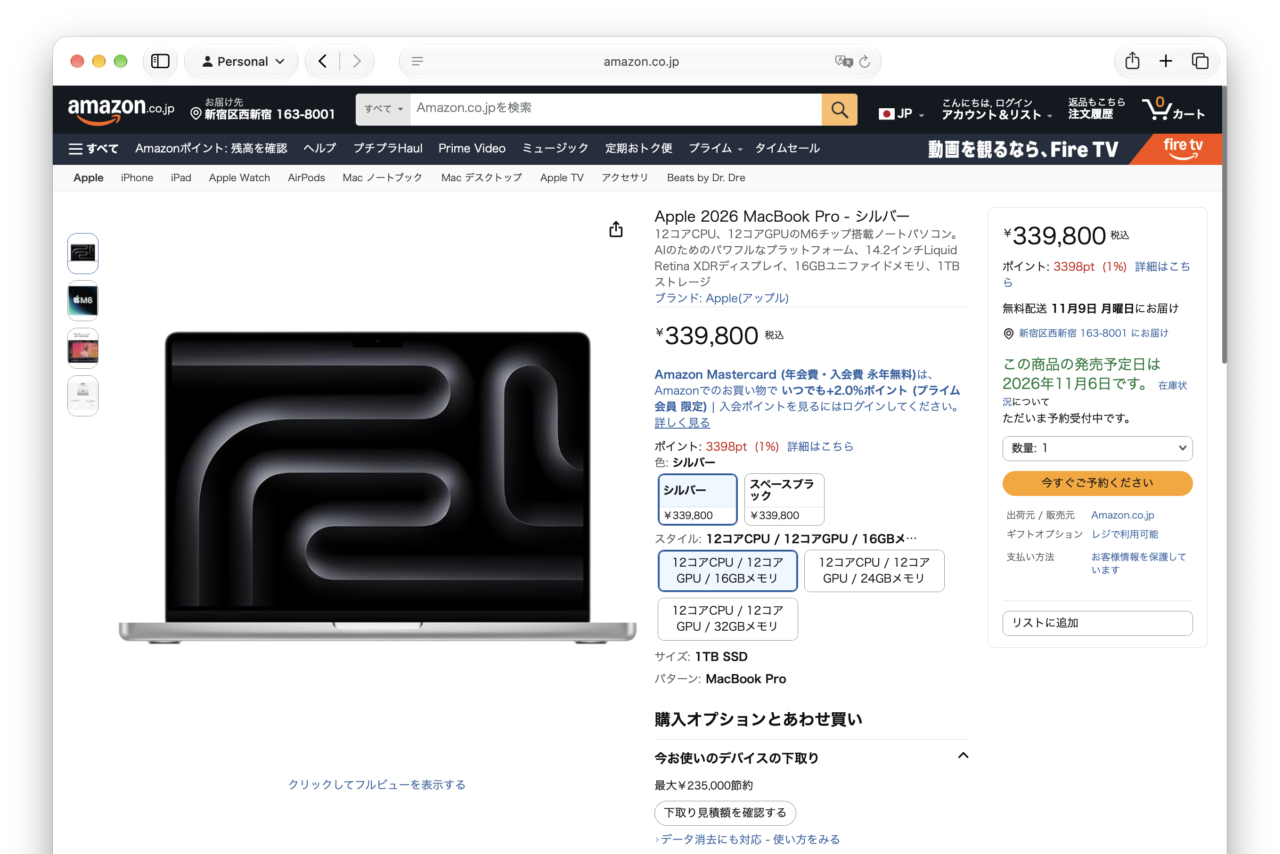The image size is (1280, 854).
Task: Collapse the 今お使いのデバイスの下取り section
Action: 963,756
